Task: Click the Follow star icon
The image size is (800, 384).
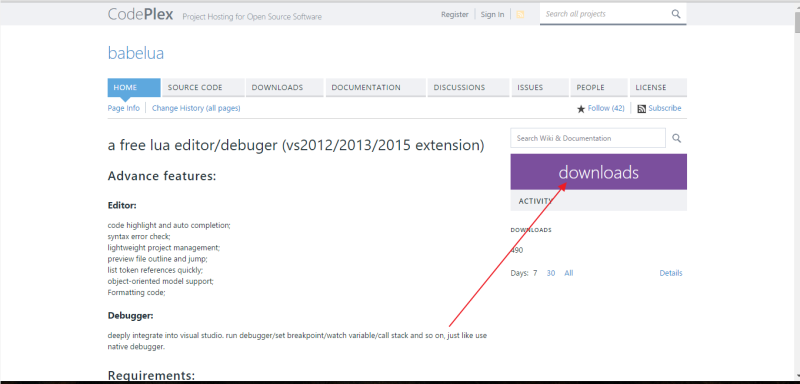Action: [x=581, y=109]
